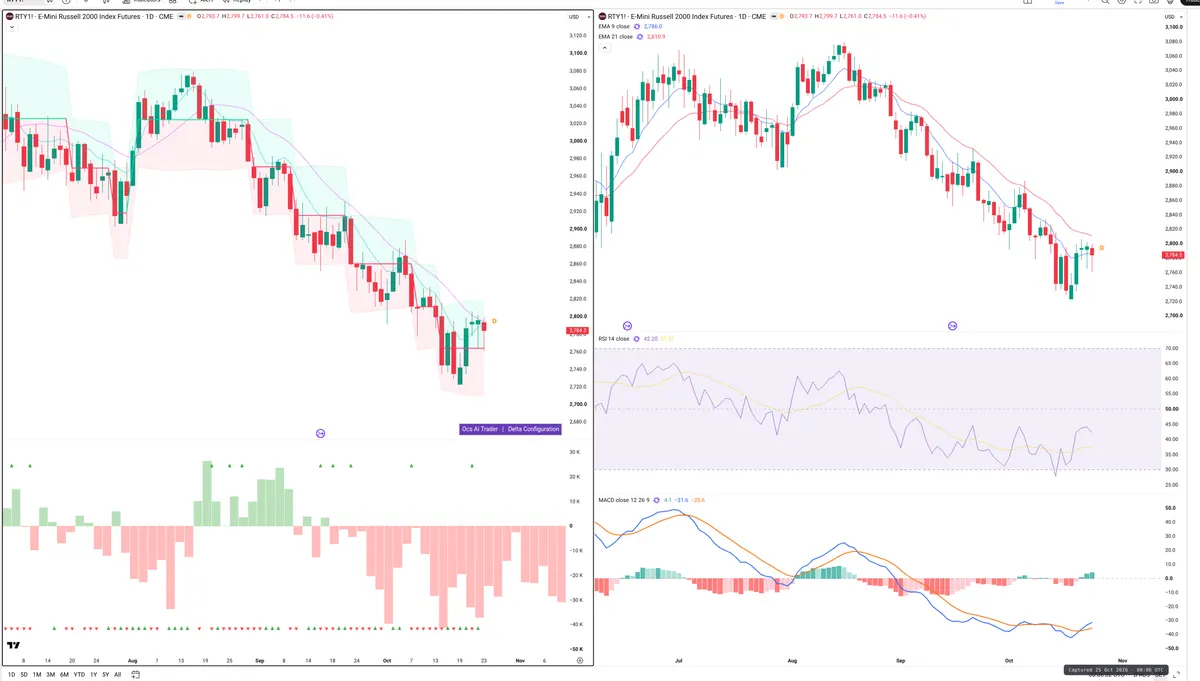Click the second purple event marker on right chart
1200x681 pixels.
pyautogui.click(x=952, y=326)
